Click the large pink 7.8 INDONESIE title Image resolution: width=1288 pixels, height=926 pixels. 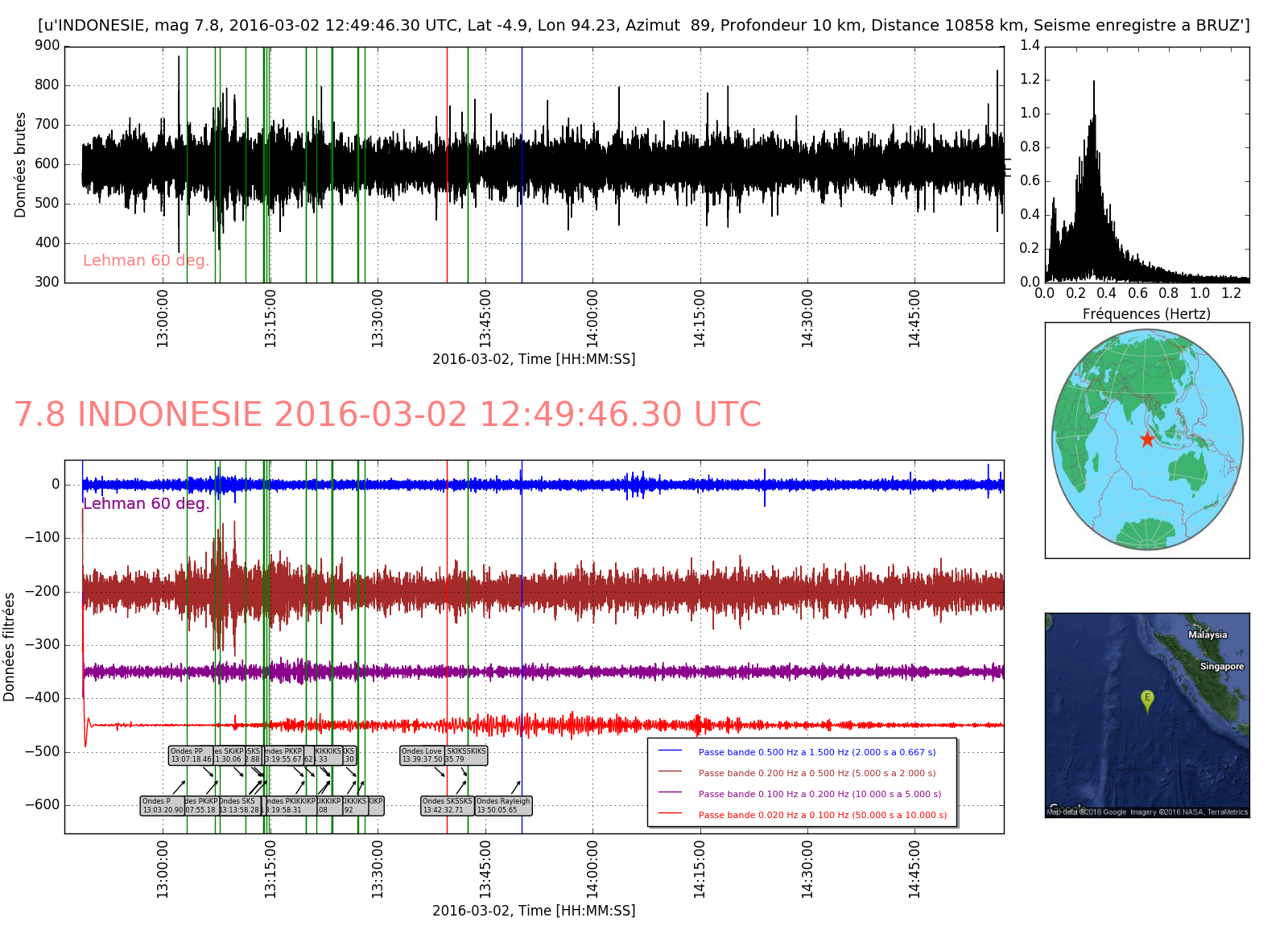387,415
